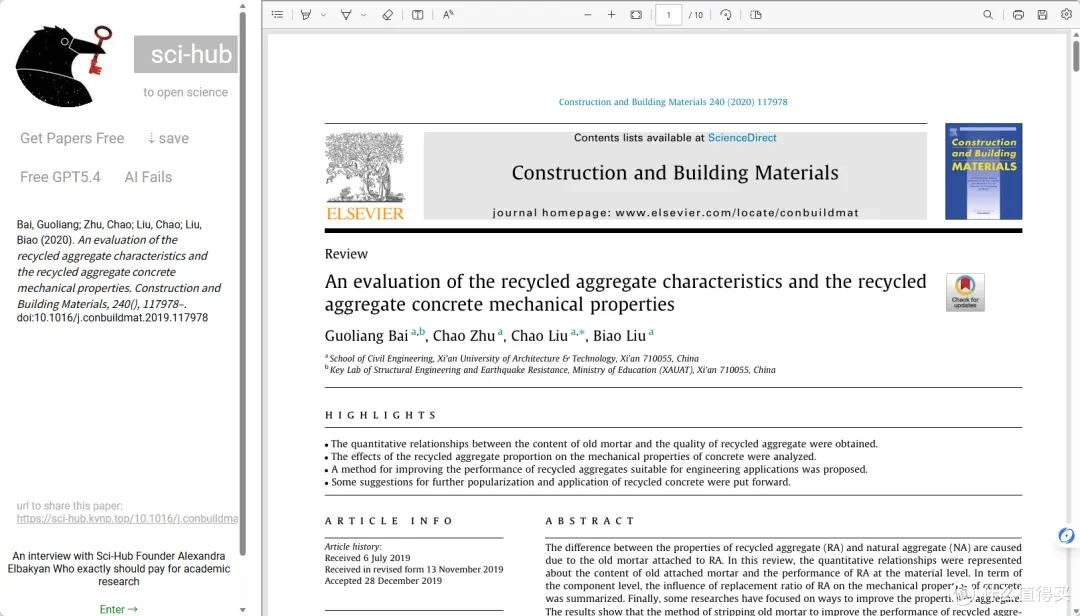Toggle fit to page width
The height and width of the screenshot is (616, 1080).
click(636, 14)
